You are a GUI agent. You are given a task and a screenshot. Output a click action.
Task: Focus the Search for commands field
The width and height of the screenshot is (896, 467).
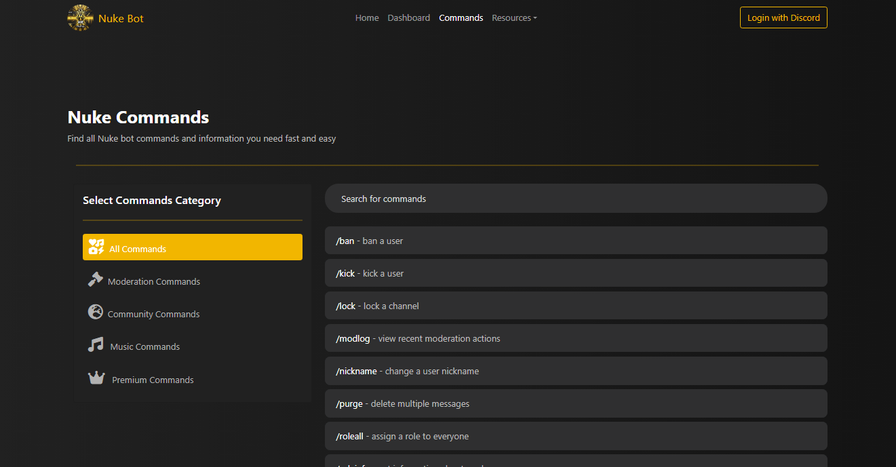pyautogui.click(x=576, y=198)
